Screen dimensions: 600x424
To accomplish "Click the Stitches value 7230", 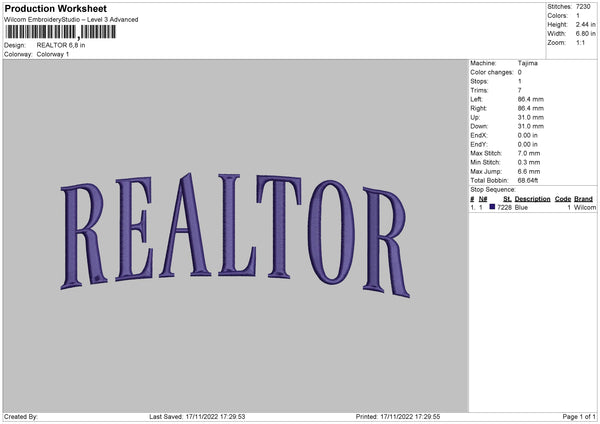I will pyautogui.click(x=584, y=7).
